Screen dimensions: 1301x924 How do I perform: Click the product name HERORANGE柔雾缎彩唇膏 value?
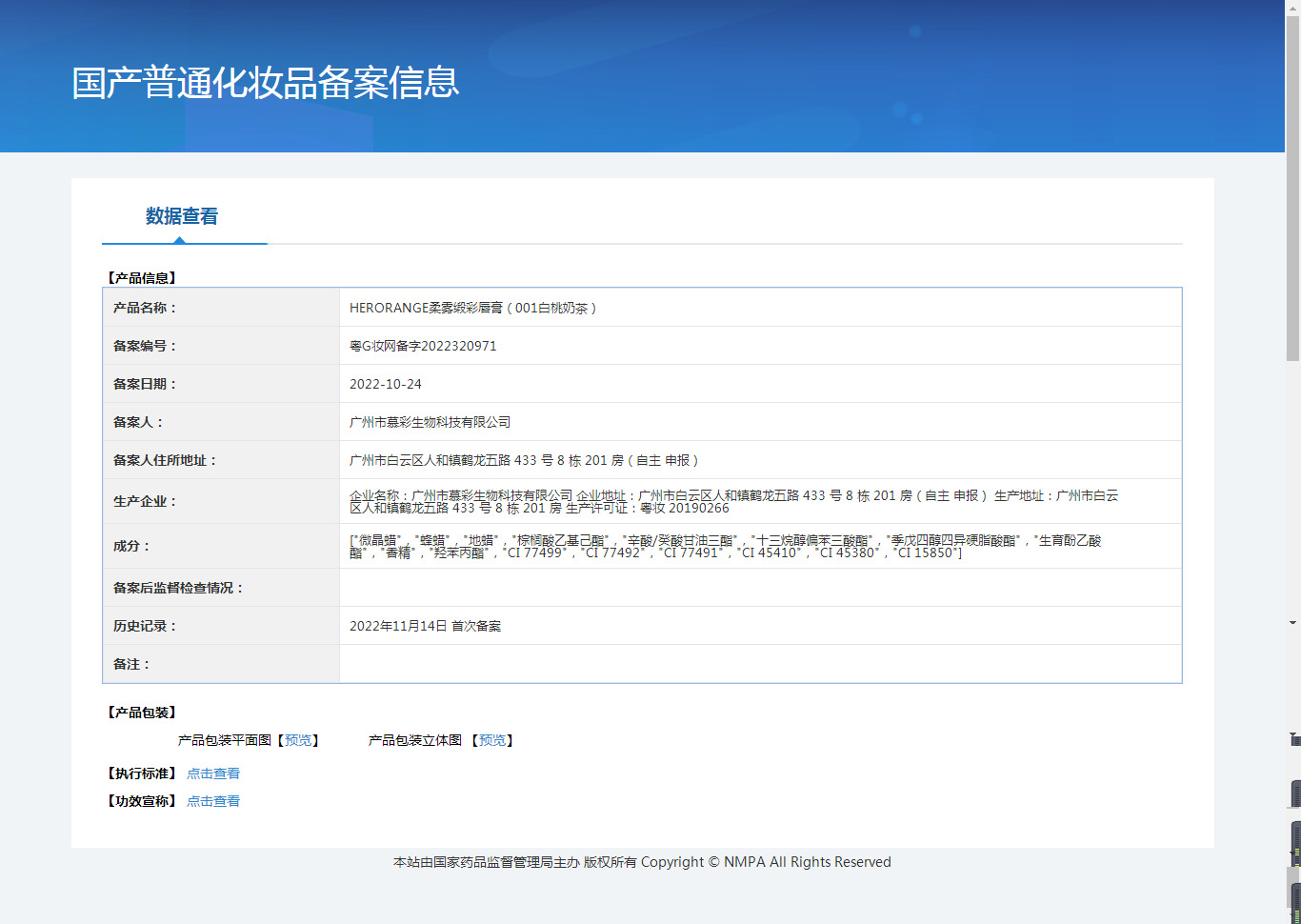(x=473, y=308)
